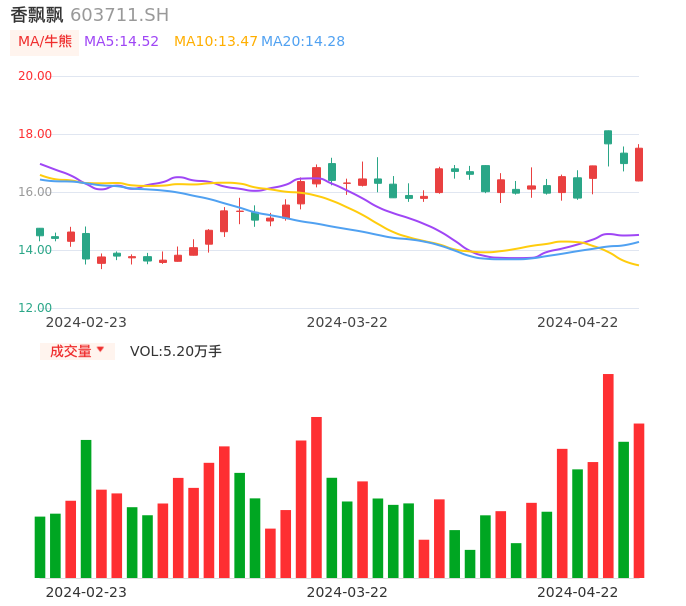Click the VOL:5.20万手 volume readout
The image size is (686, 606).
[x=175, y=351]
